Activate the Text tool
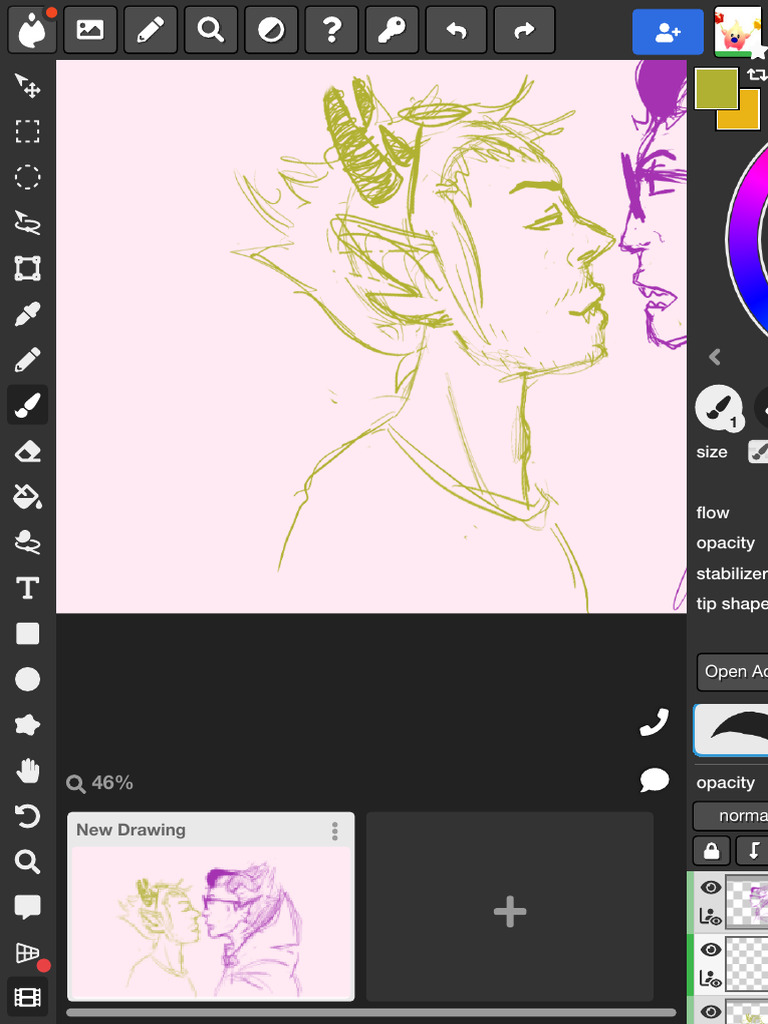The image size is (768, 1024). click(27, 588)
